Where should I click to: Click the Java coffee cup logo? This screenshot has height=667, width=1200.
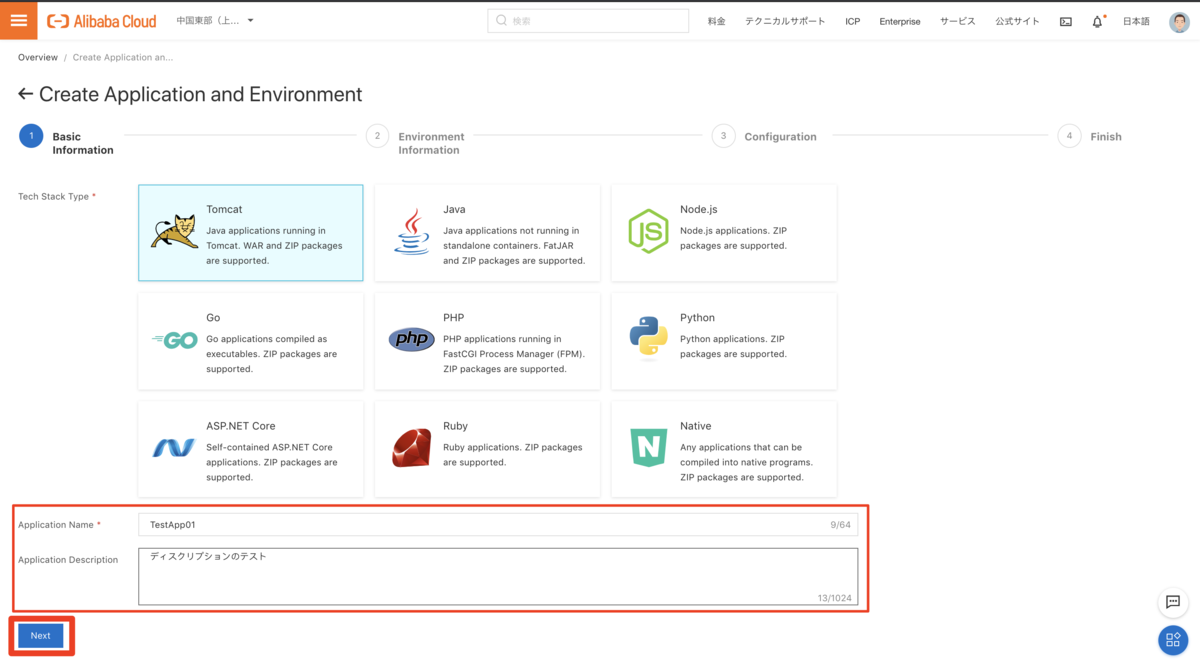411,232
